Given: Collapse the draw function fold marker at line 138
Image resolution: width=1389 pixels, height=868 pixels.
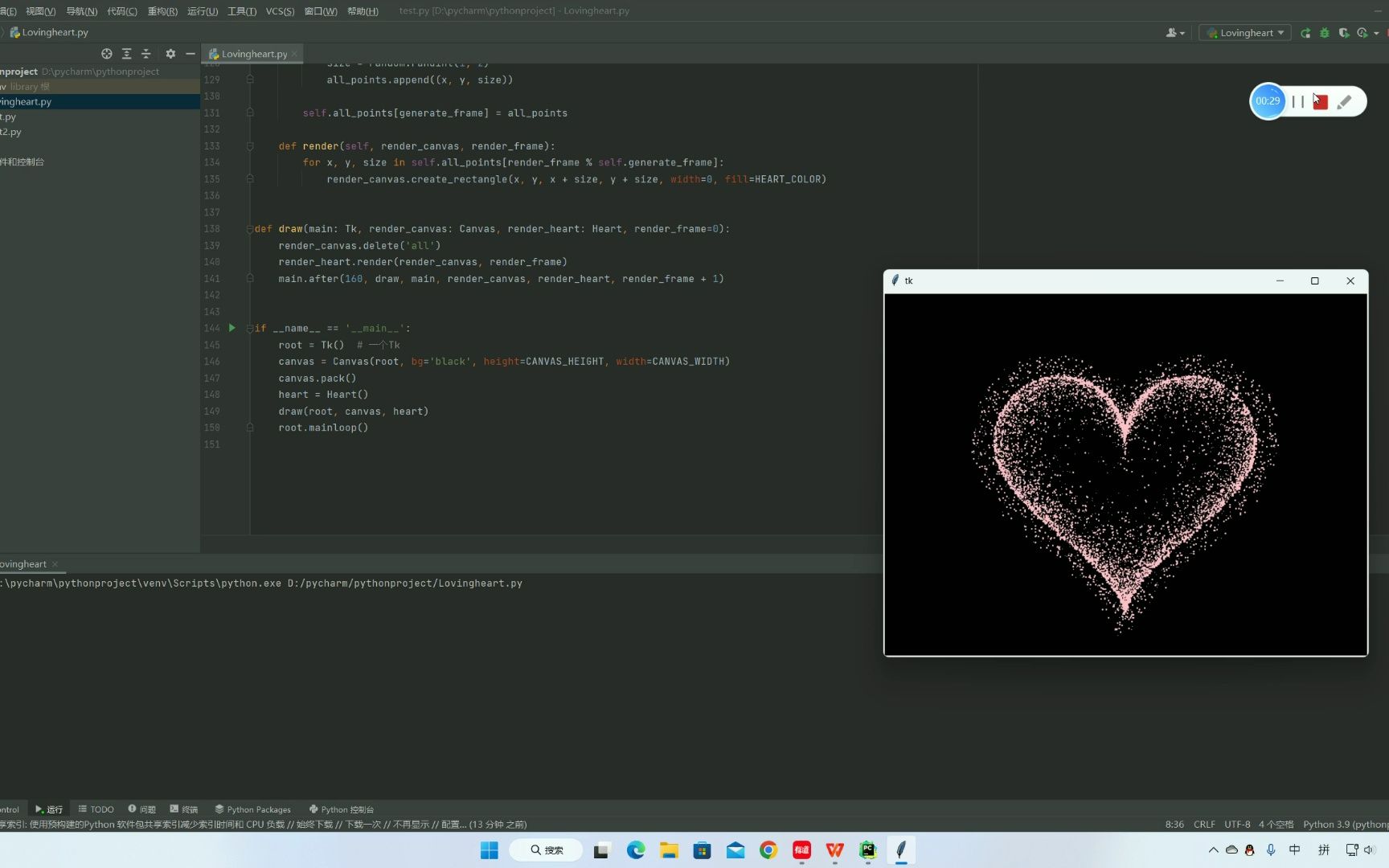Looking at the screenshot, I should pyautogui.click(x=250, y=229).
